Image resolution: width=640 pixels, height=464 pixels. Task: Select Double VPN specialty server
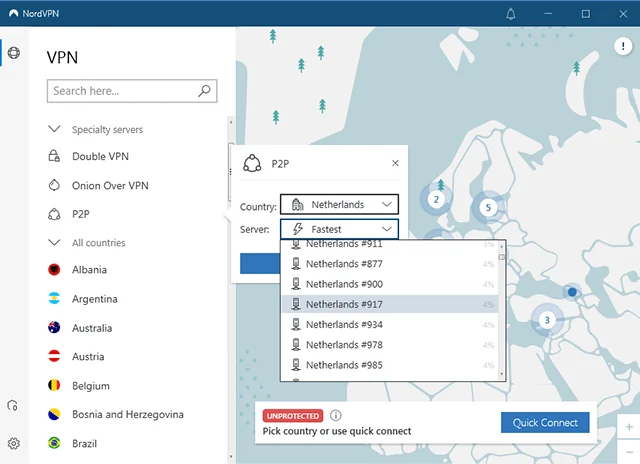[x=100, y=156]
